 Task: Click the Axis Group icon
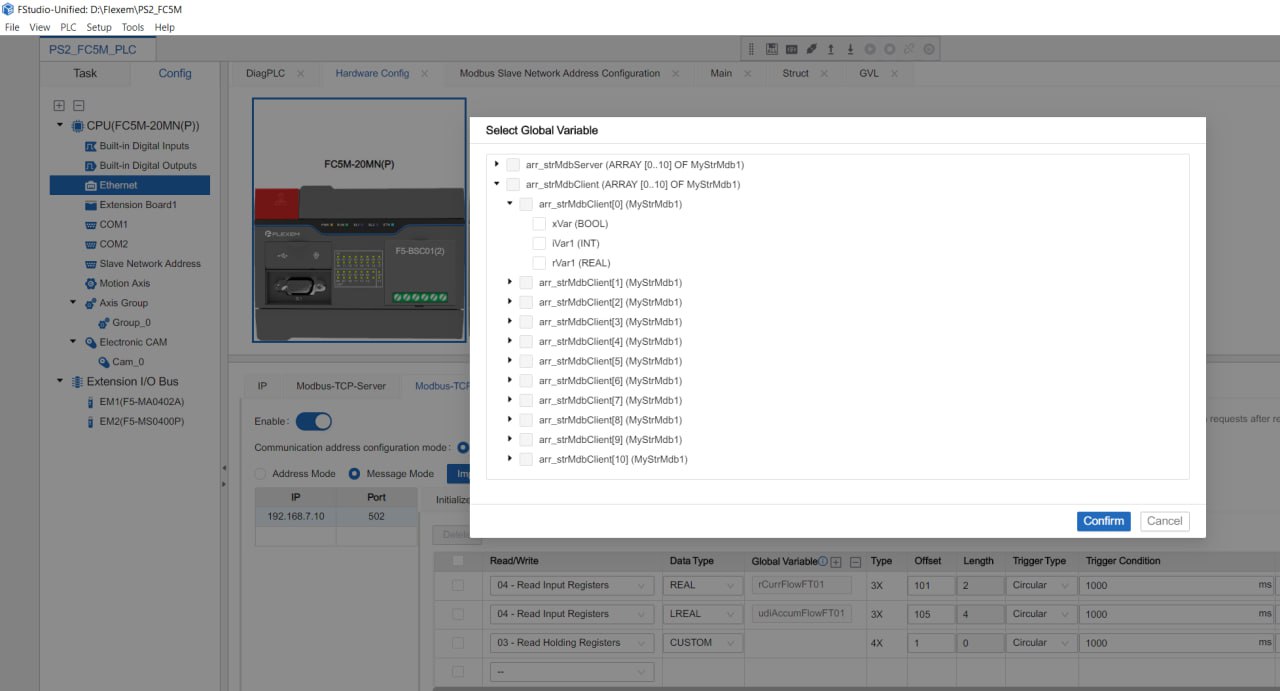pos(90,303)
